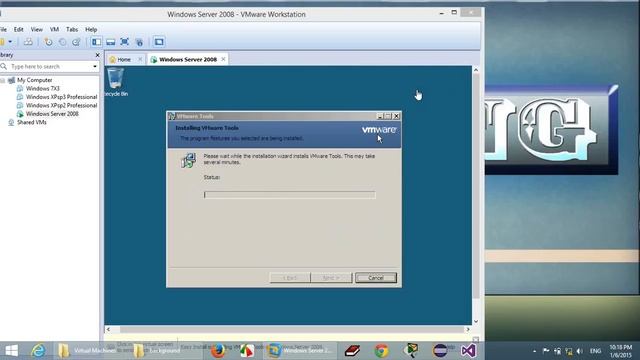Close the Windows Server 2008 tab

223,59
